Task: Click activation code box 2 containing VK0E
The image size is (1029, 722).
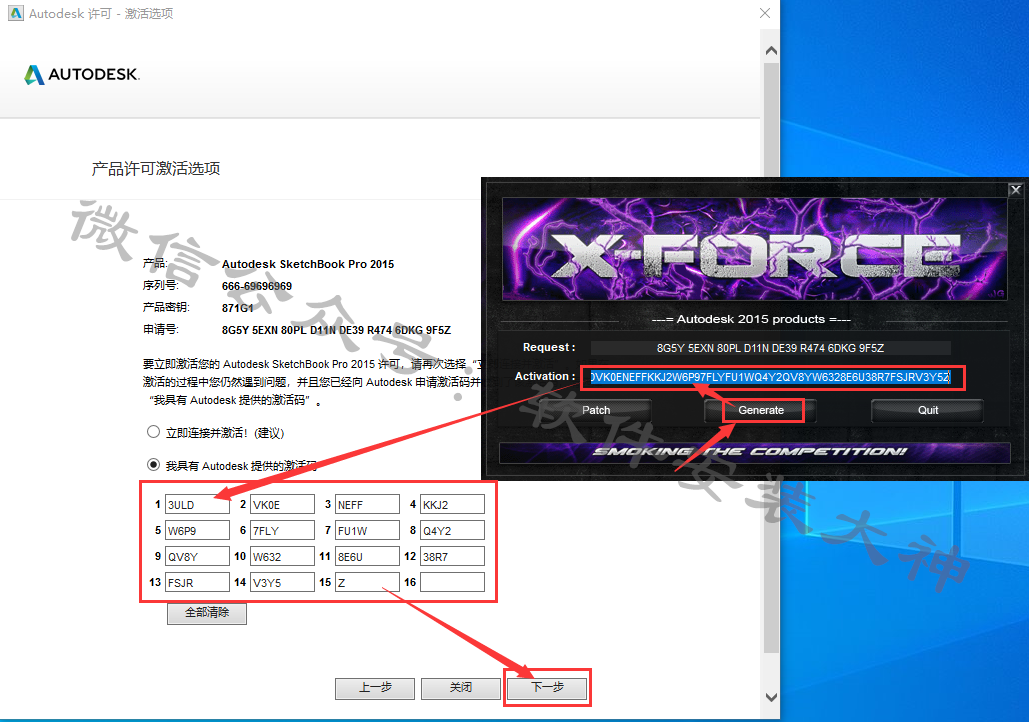Action: pyautogui.click(x=282, y=504)
